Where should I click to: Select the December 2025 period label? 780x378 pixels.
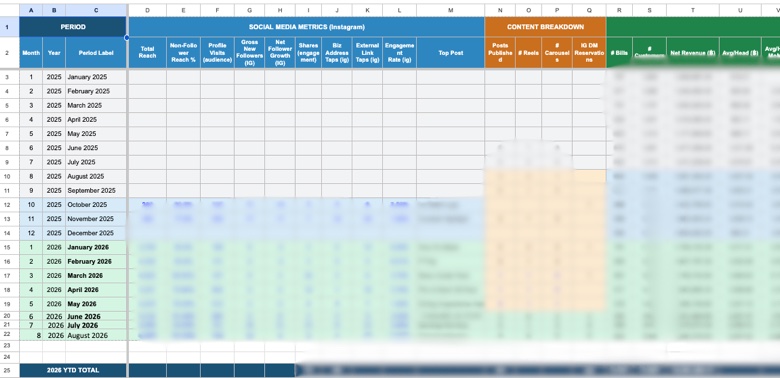pyautogui.click(x=96, y=233)
